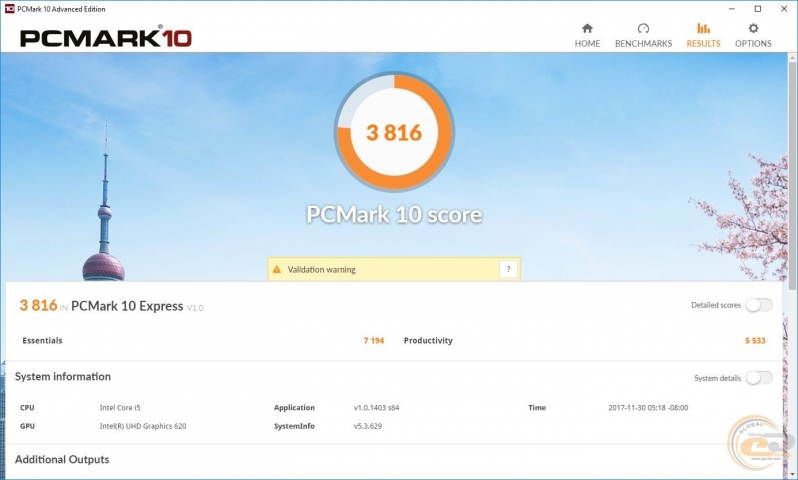Viewport: 798px width, 480px height.
Task: Select the Results bar chart icon
Action: click(x=703, y=28)
